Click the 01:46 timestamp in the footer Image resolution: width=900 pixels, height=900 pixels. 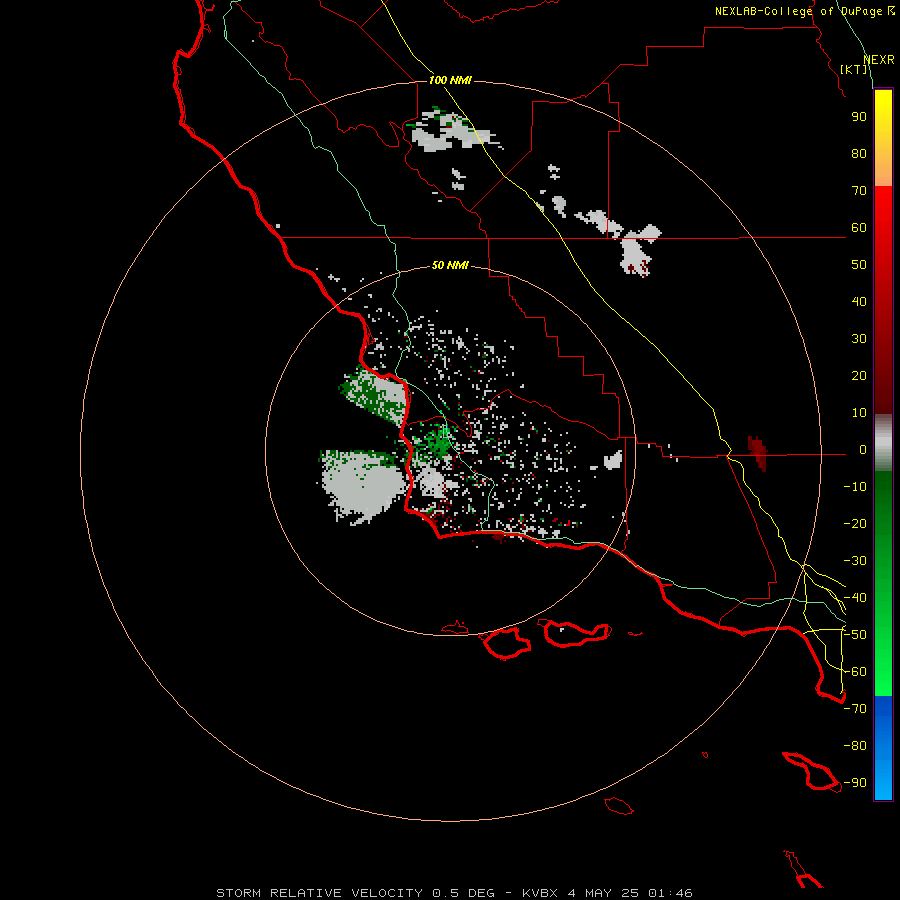pyautogui.click(x=670, y=893)
